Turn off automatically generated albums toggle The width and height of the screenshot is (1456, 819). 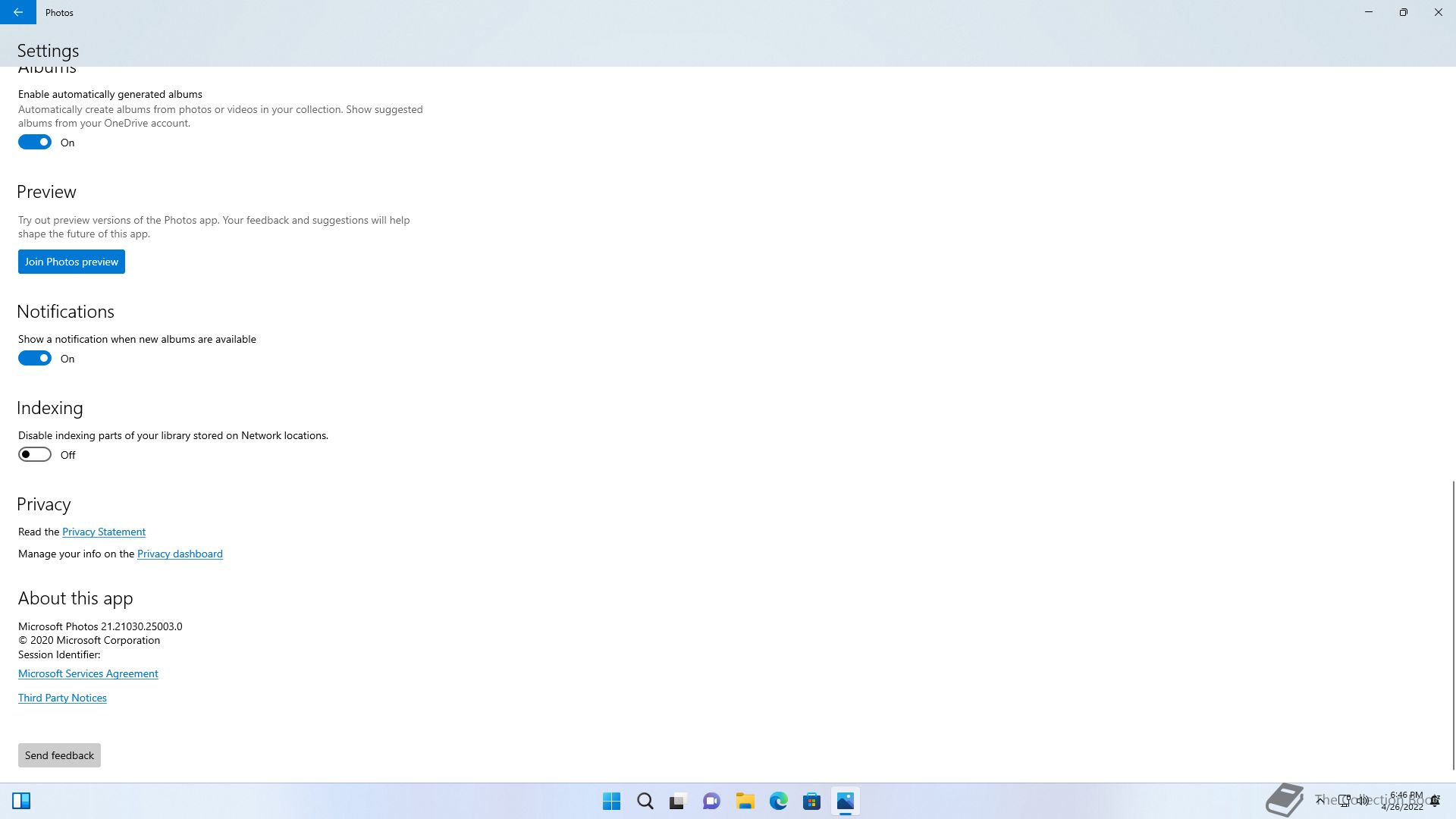35,142
